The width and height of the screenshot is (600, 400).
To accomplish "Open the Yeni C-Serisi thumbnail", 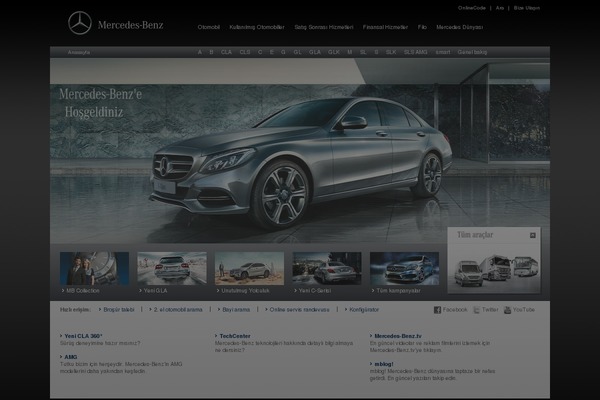I will click(327, 268).
